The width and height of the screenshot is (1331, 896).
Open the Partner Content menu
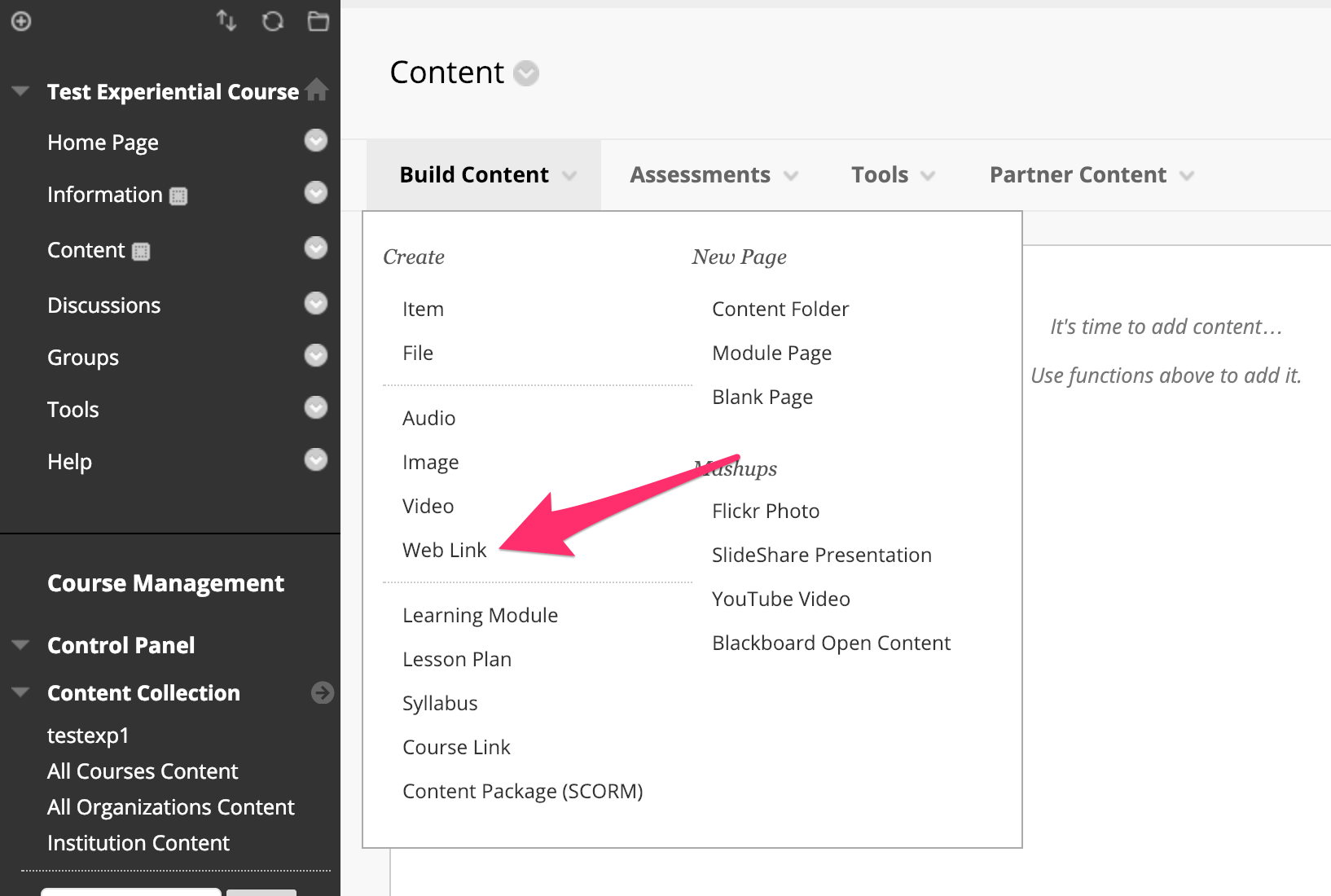(1092, 175)
